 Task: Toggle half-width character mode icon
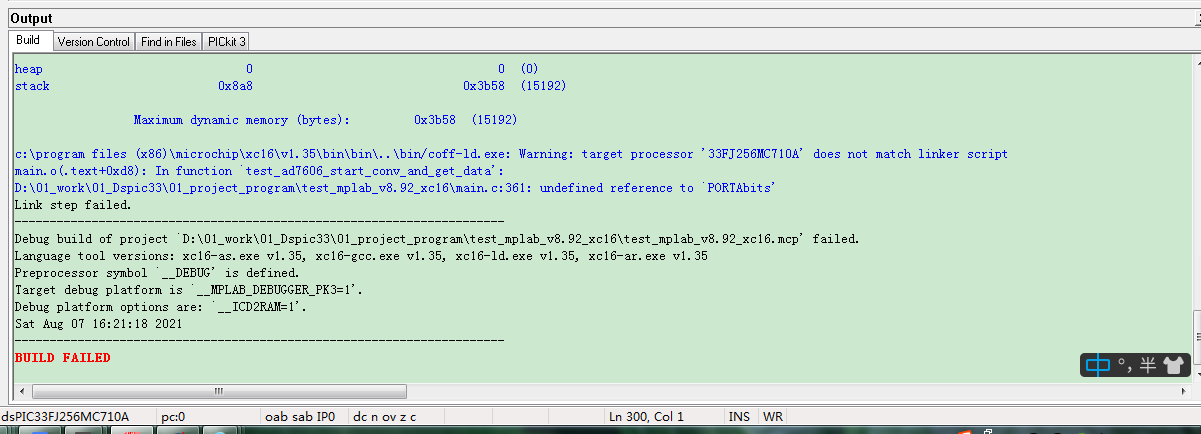[x=1146, y=365]
